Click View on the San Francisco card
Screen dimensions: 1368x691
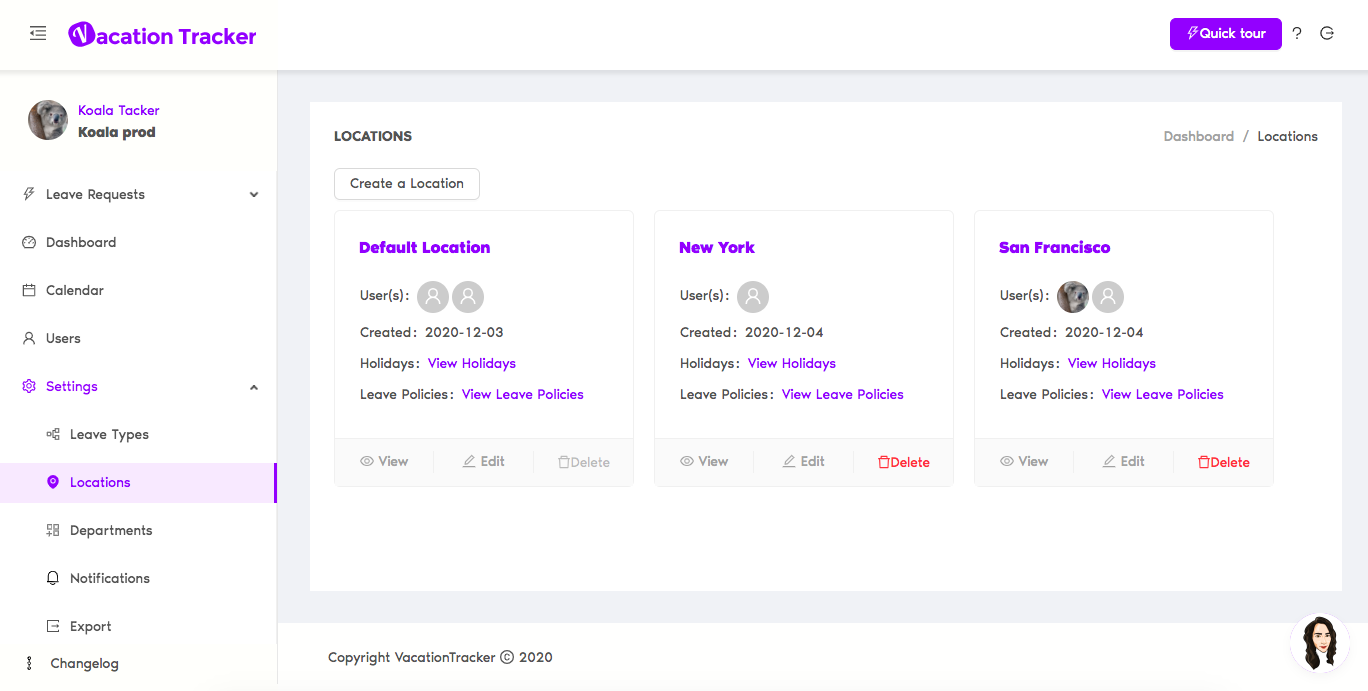tap(1024, 461)
